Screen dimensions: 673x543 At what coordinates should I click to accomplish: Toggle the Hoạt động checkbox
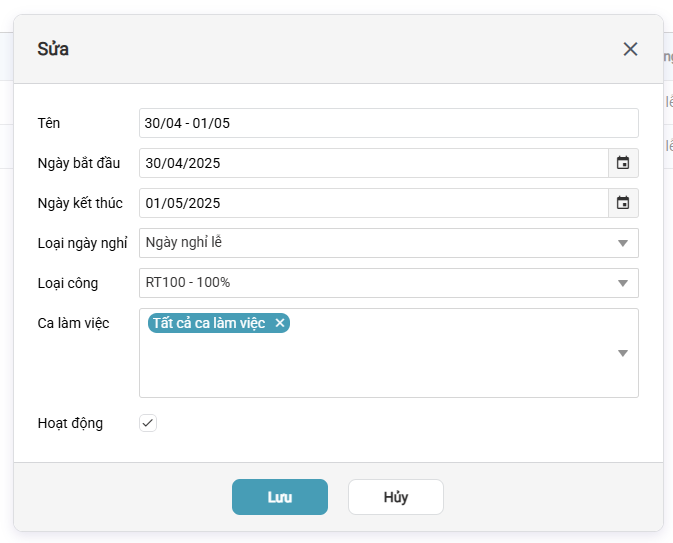point(148,423)
